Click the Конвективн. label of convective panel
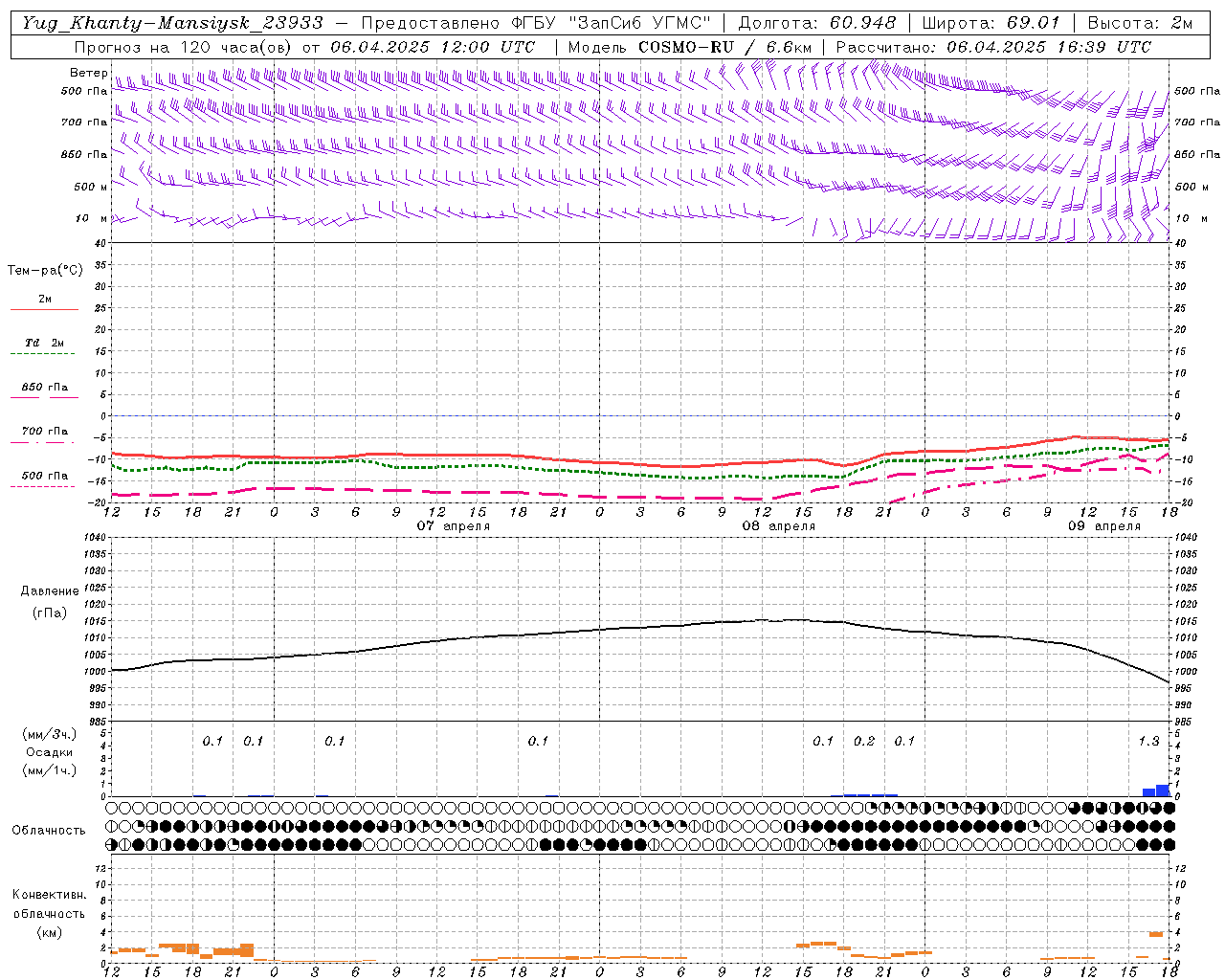The width and height of the screenshot is (1225, 980). pyautogui.click(x=49, y=895)
